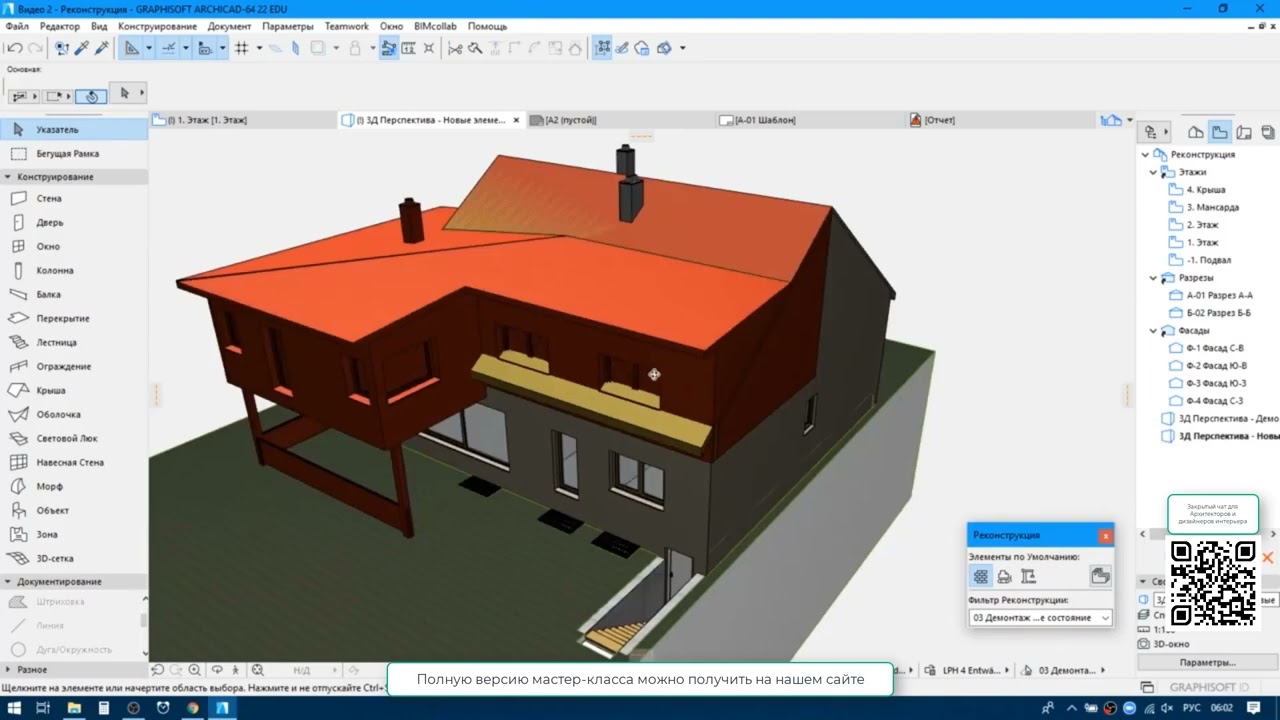
Task: Open the Файл menu
Action: tap(16, 26)
